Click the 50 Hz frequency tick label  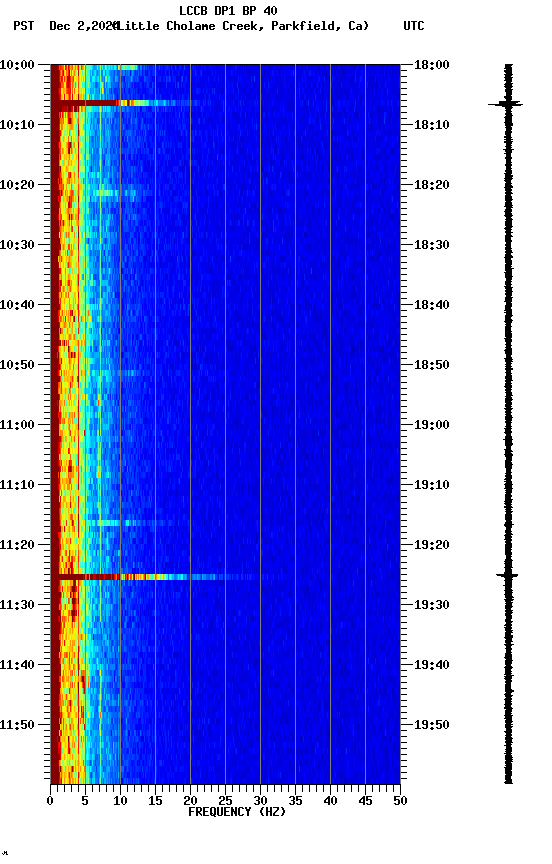click(x=400, y=801)
